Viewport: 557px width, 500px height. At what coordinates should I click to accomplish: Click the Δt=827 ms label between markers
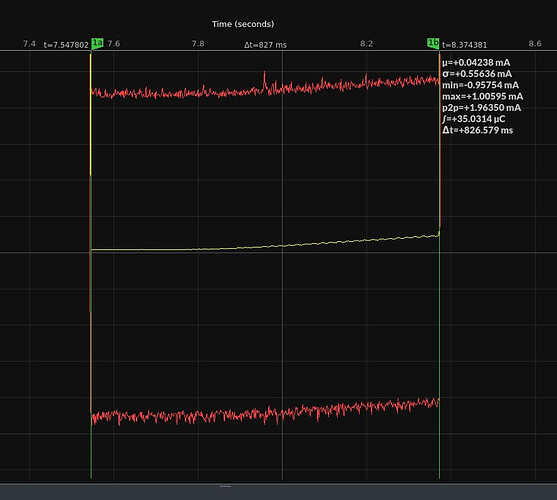(265, 45)
